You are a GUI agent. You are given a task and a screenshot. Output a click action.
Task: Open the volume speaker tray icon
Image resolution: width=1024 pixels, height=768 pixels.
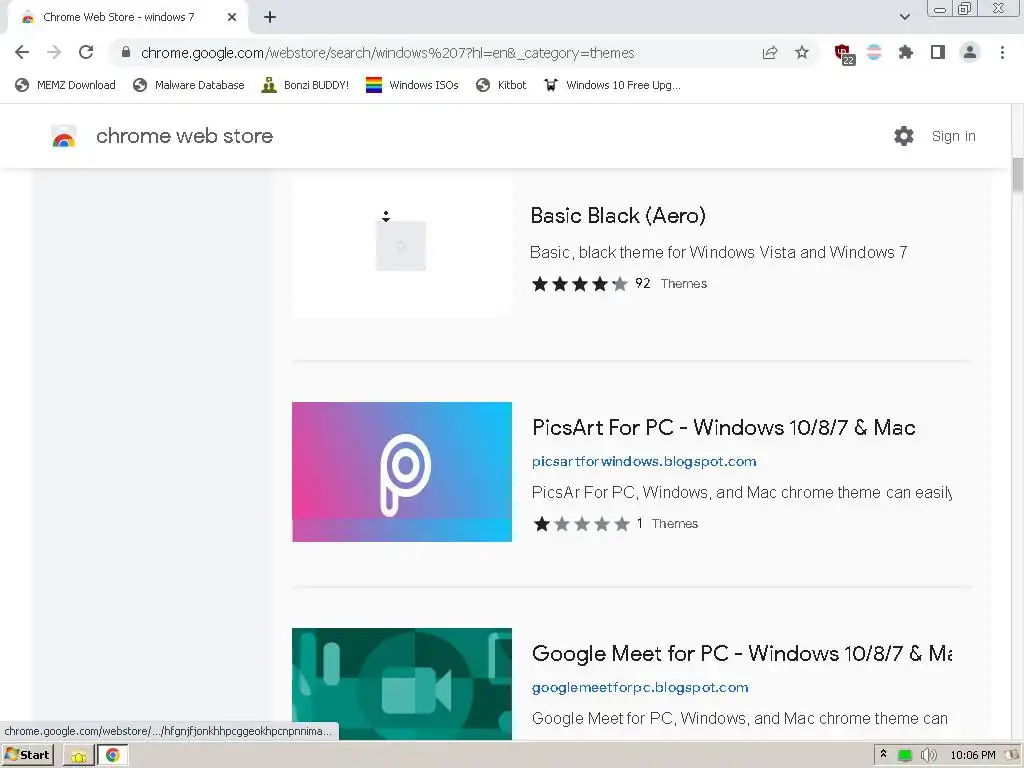928,756
